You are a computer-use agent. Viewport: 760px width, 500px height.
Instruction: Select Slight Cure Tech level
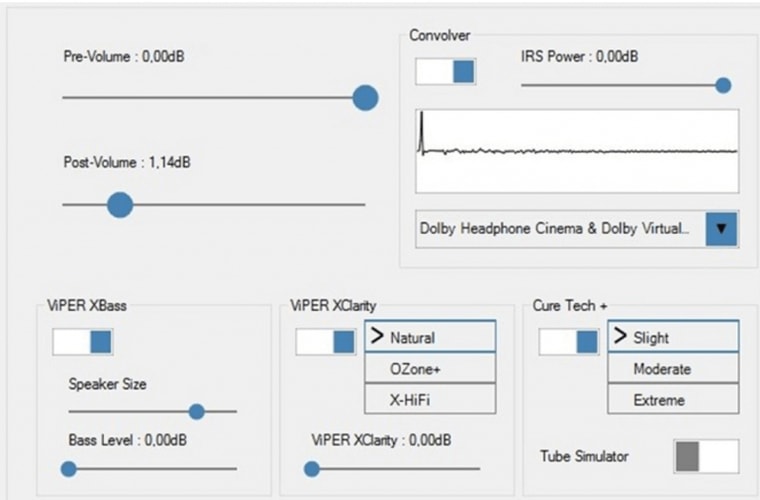point(673,337)
